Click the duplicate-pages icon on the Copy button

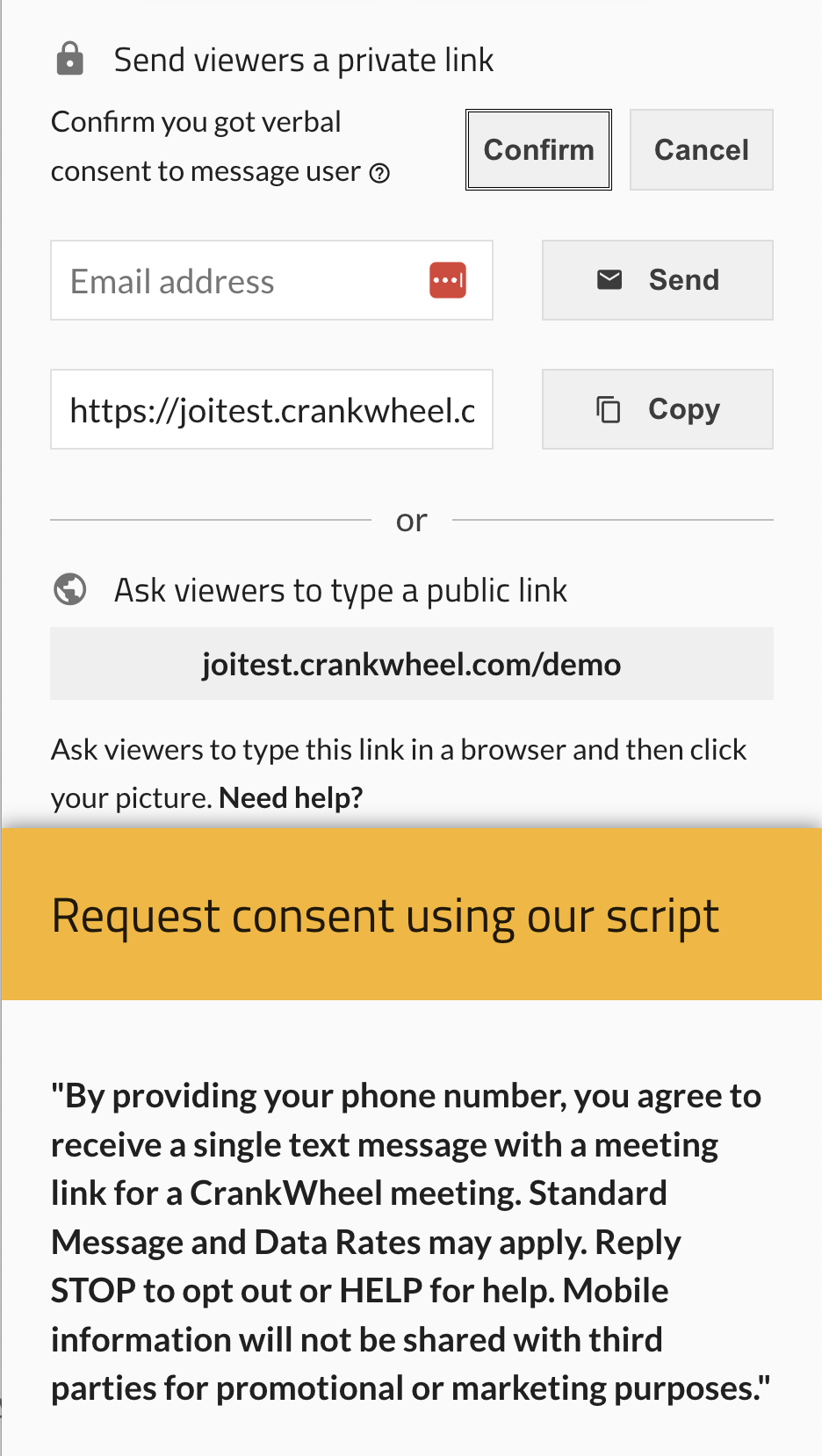pos(608,408)
